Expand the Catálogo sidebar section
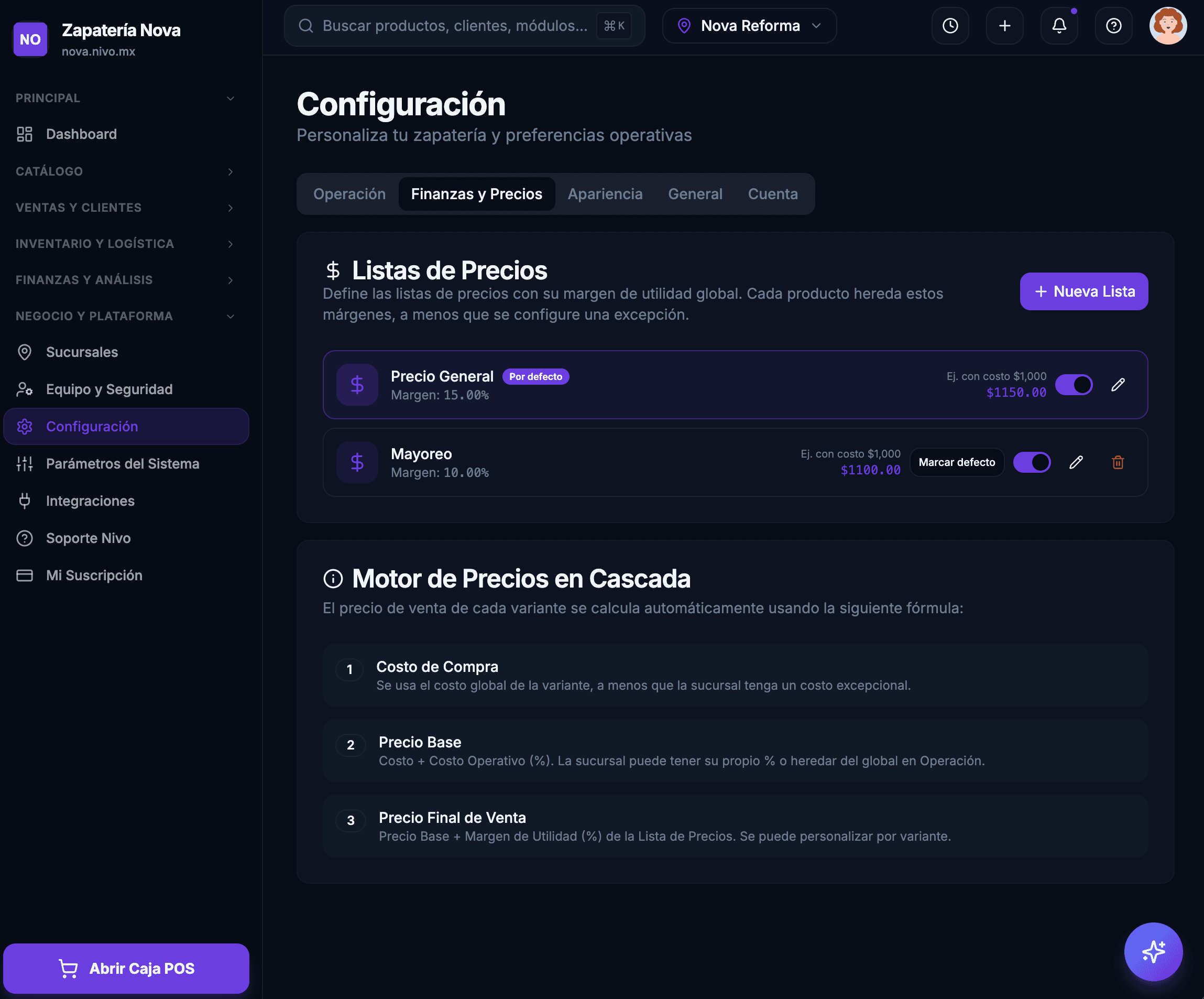This screenshot has height=999, width=1204. point(126,171)
